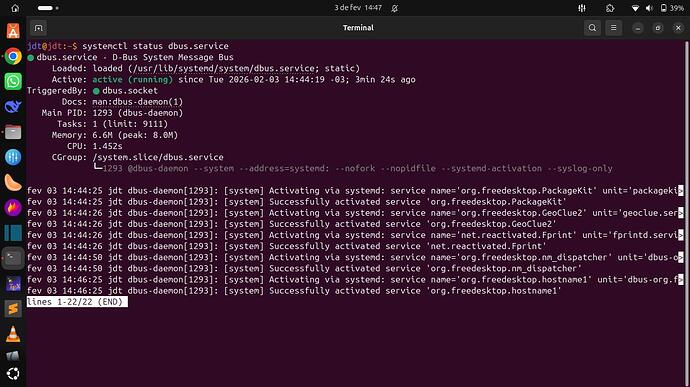Launch the TeX editor from the dock

pyautogui.click(x=13, y=284)
